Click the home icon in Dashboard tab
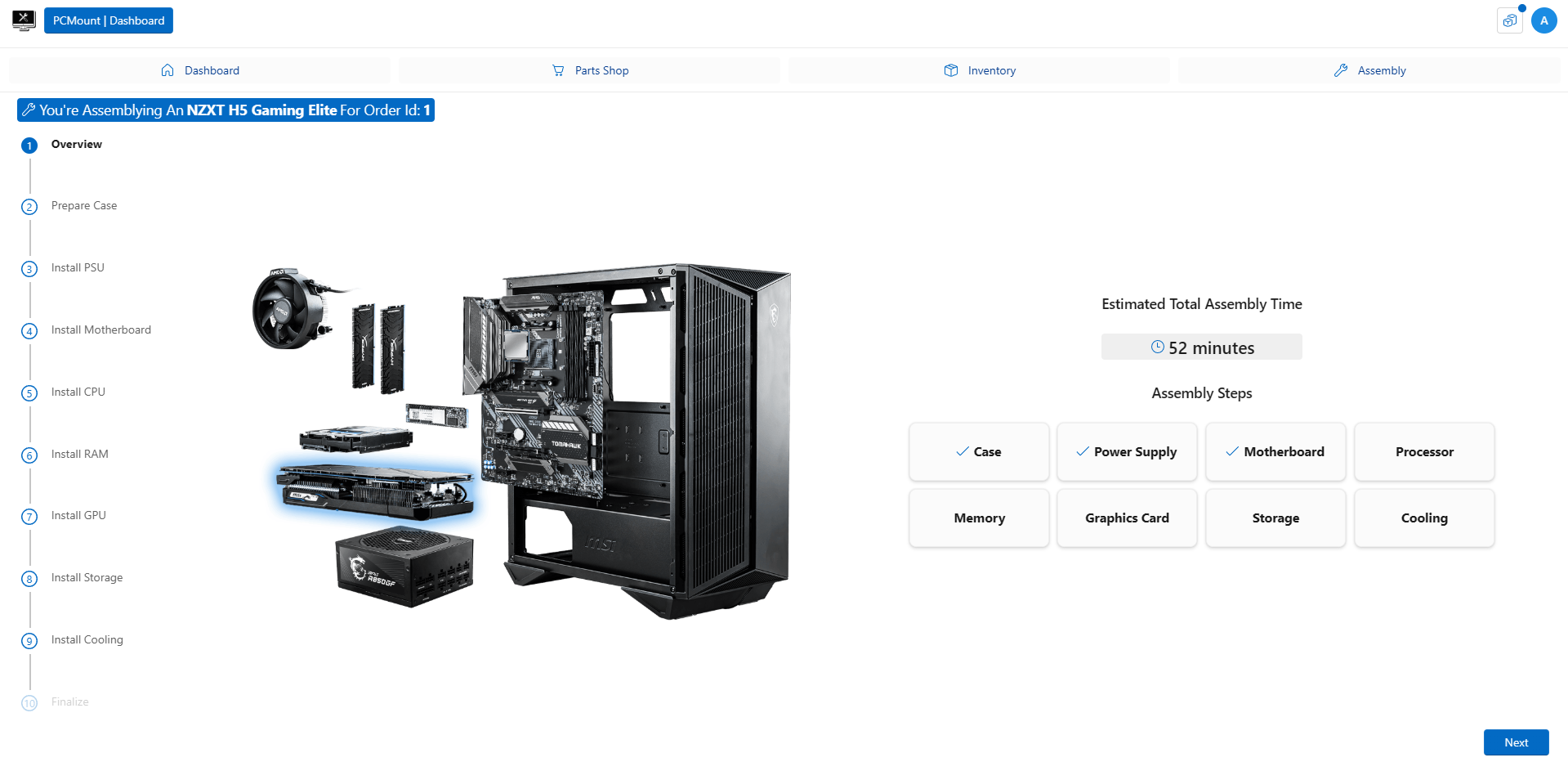 (168, 70)
